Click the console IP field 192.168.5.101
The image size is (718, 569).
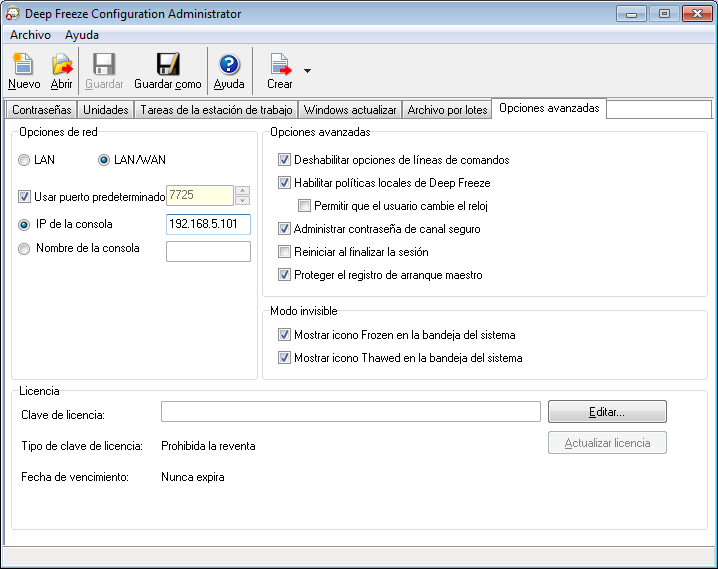tap(208, 224)
